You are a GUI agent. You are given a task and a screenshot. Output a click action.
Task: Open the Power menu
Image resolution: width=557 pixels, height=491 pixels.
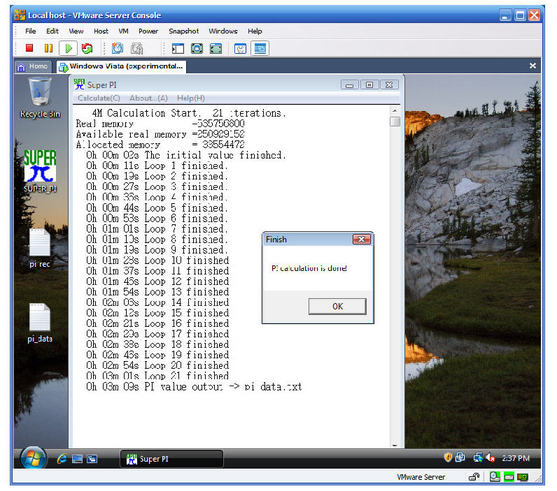tap(148, 31)
